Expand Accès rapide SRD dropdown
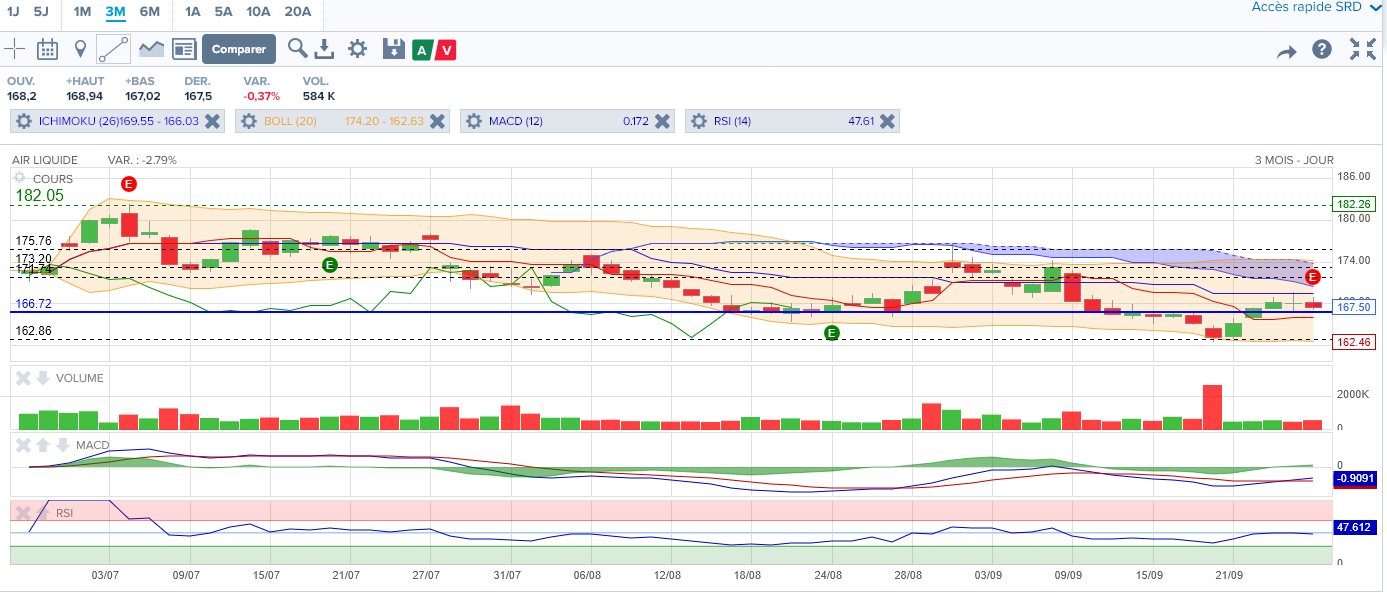 click(1318, 7)
